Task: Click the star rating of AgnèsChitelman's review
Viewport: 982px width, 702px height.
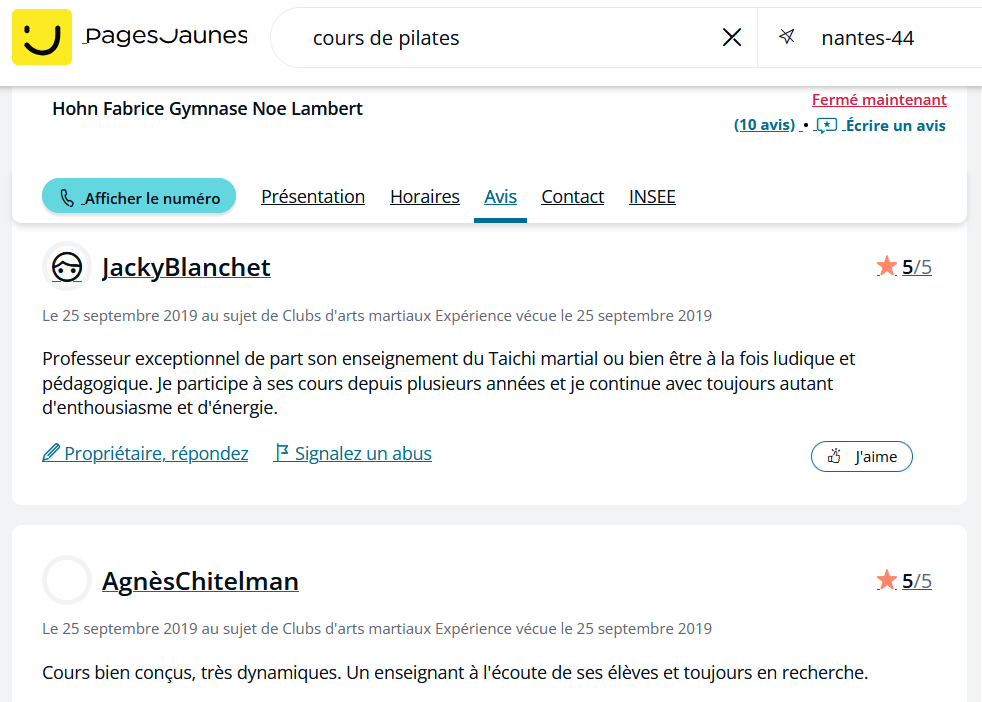Action: [x=904, y=581]
